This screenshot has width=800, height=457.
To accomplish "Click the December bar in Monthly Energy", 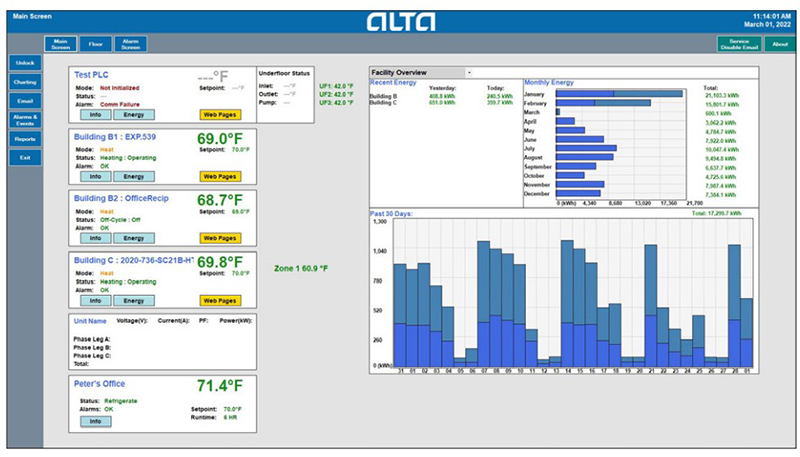I will (578, 193).
